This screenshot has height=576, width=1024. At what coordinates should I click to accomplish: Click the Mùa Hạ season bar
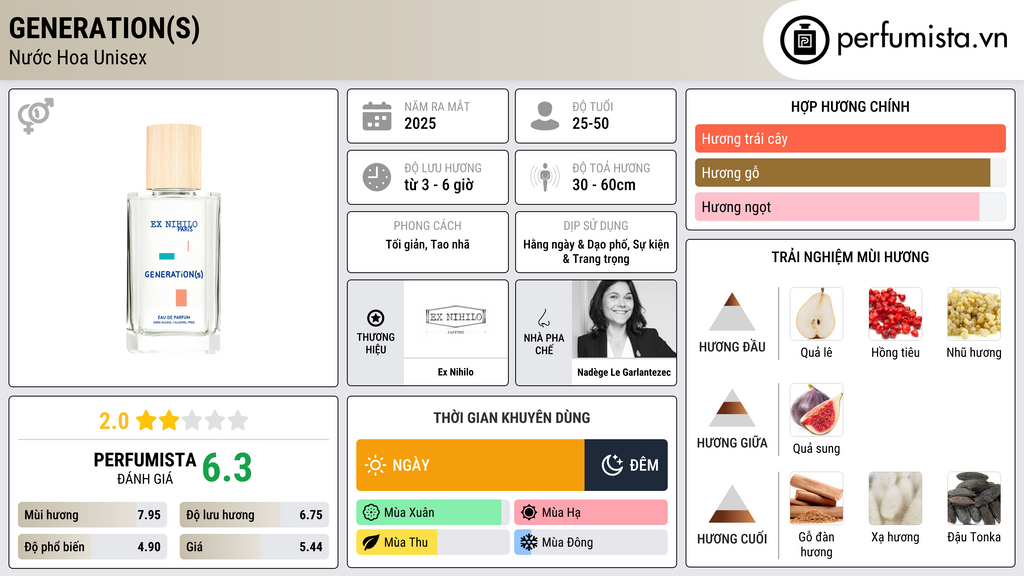point(591,513)
